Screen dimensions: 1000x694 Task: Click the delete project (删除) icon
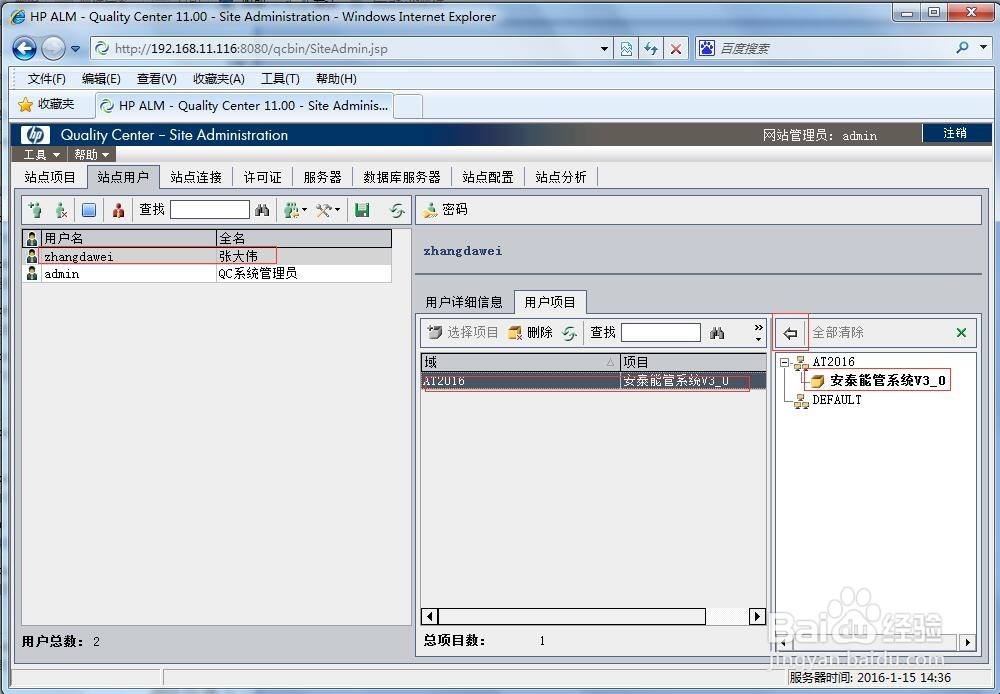[515, 332]
